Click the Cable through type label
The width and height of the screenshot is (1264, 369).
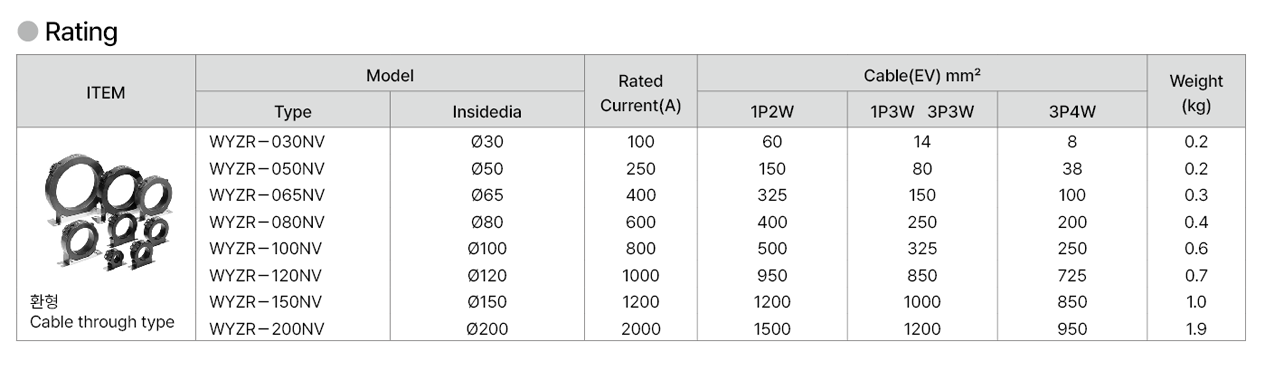click(x=102, y=322)
